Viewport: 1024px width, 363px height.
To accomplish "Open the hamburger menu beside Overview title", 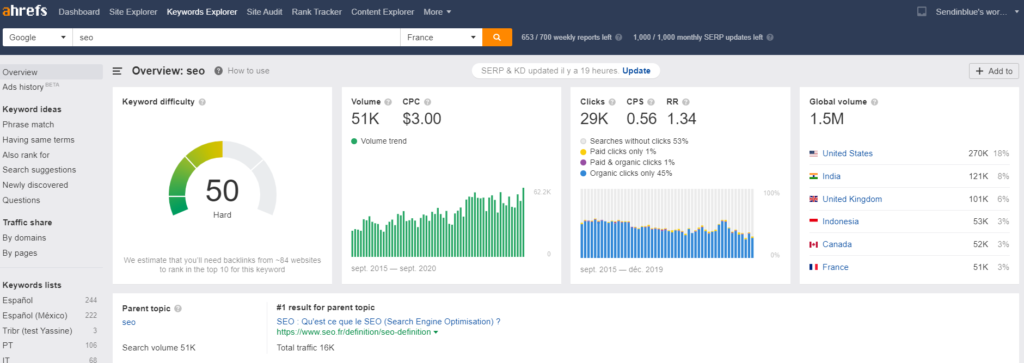I will coord(117,71).
